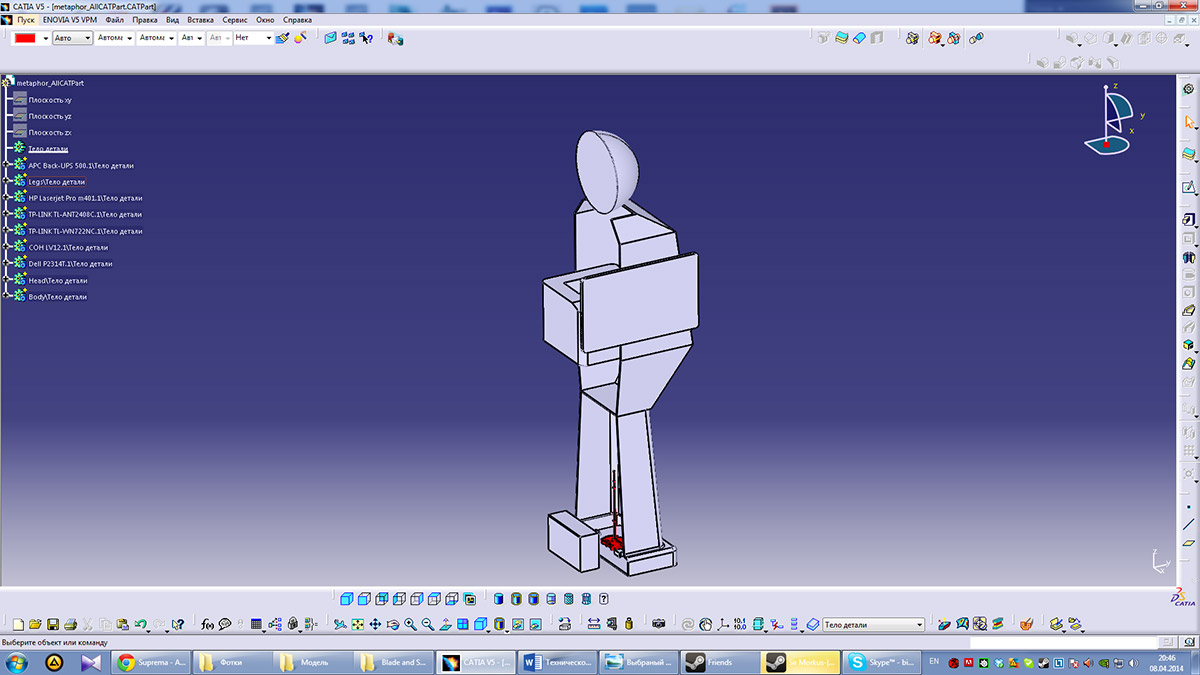Click the 3D compass in the viewport
The image size is (1200, 675).
coord(1110,118)
